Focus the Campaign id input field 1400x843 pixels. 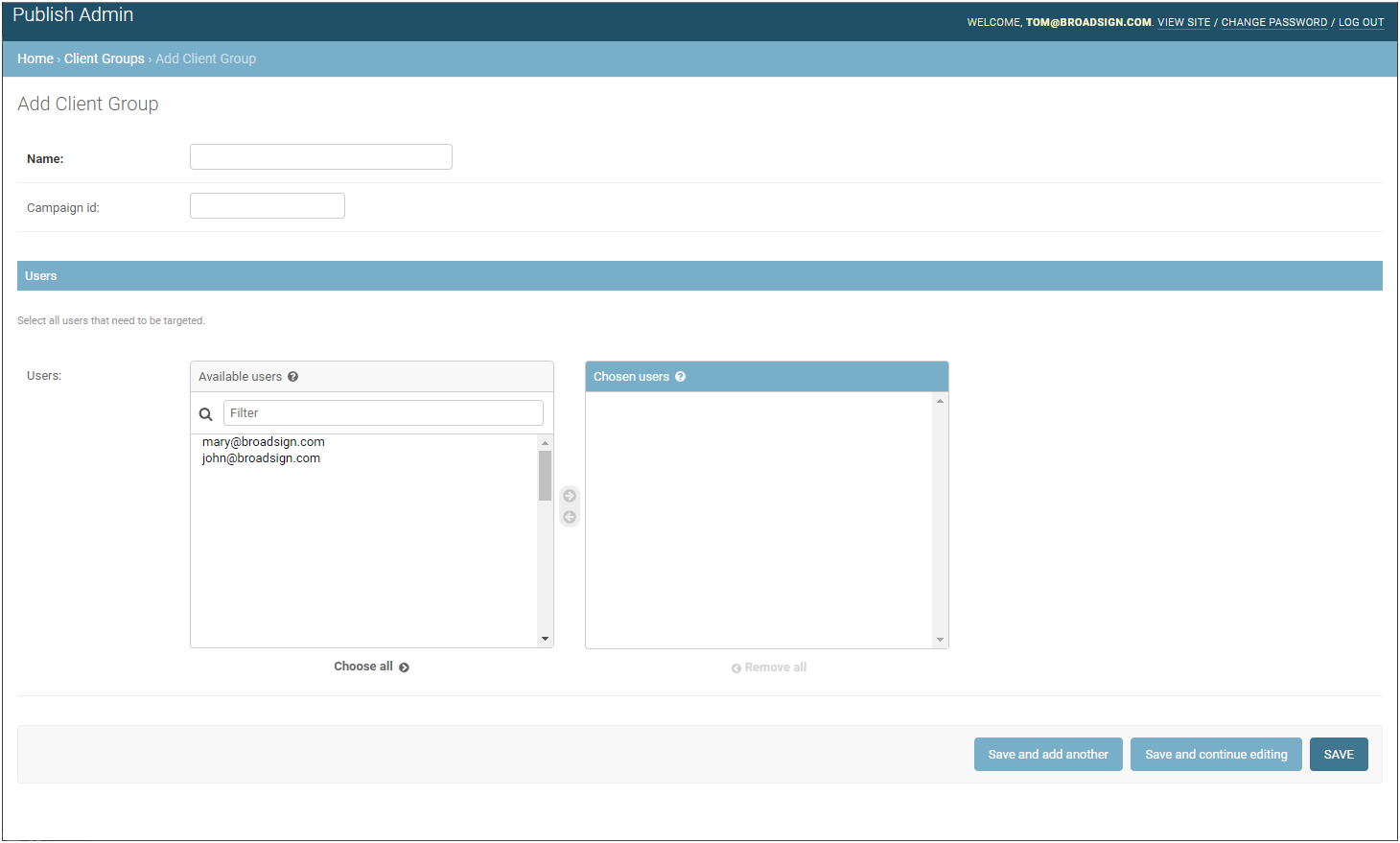[268, 206]
